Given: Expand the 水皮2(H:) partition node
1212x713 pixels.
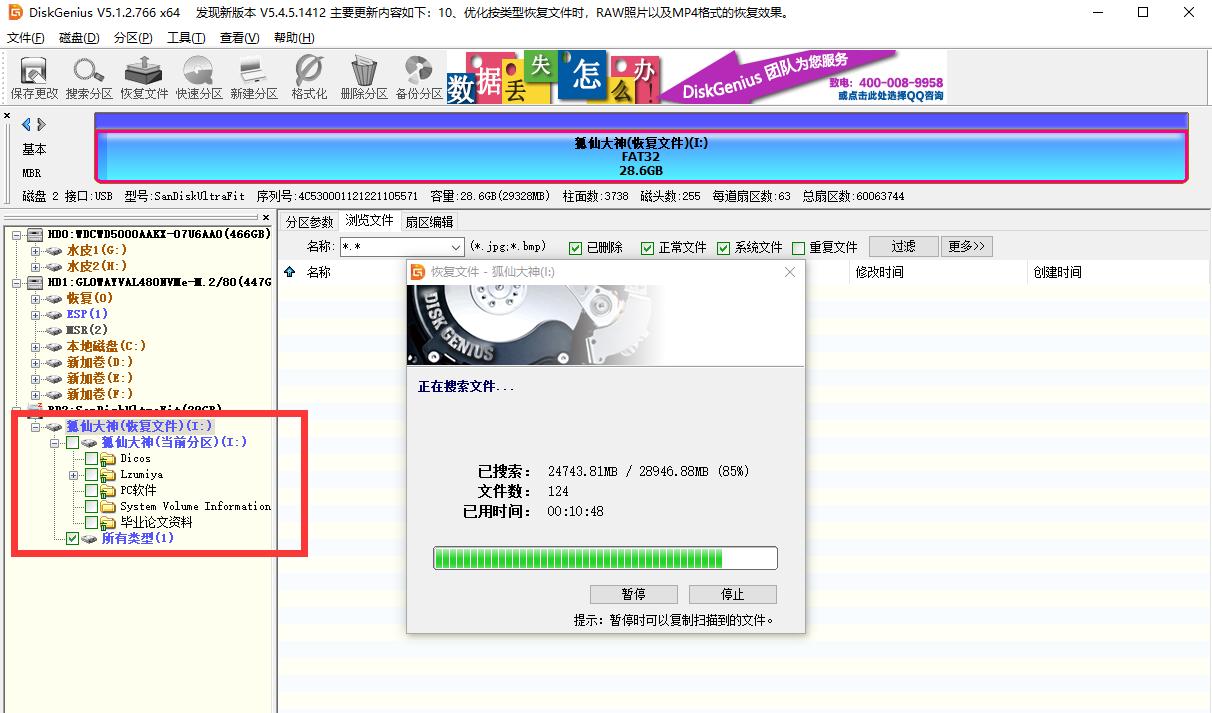Looking at the screenshot, I should tap(36, 266).
